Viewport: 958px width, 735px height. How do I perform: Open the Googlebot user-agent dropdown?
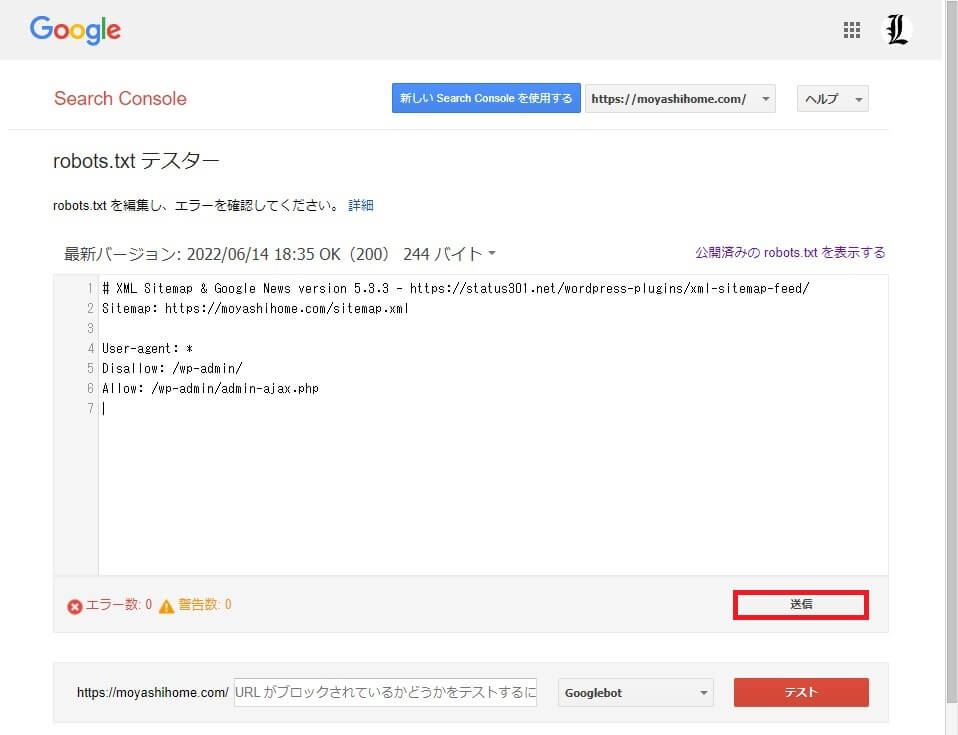(636, 693)
